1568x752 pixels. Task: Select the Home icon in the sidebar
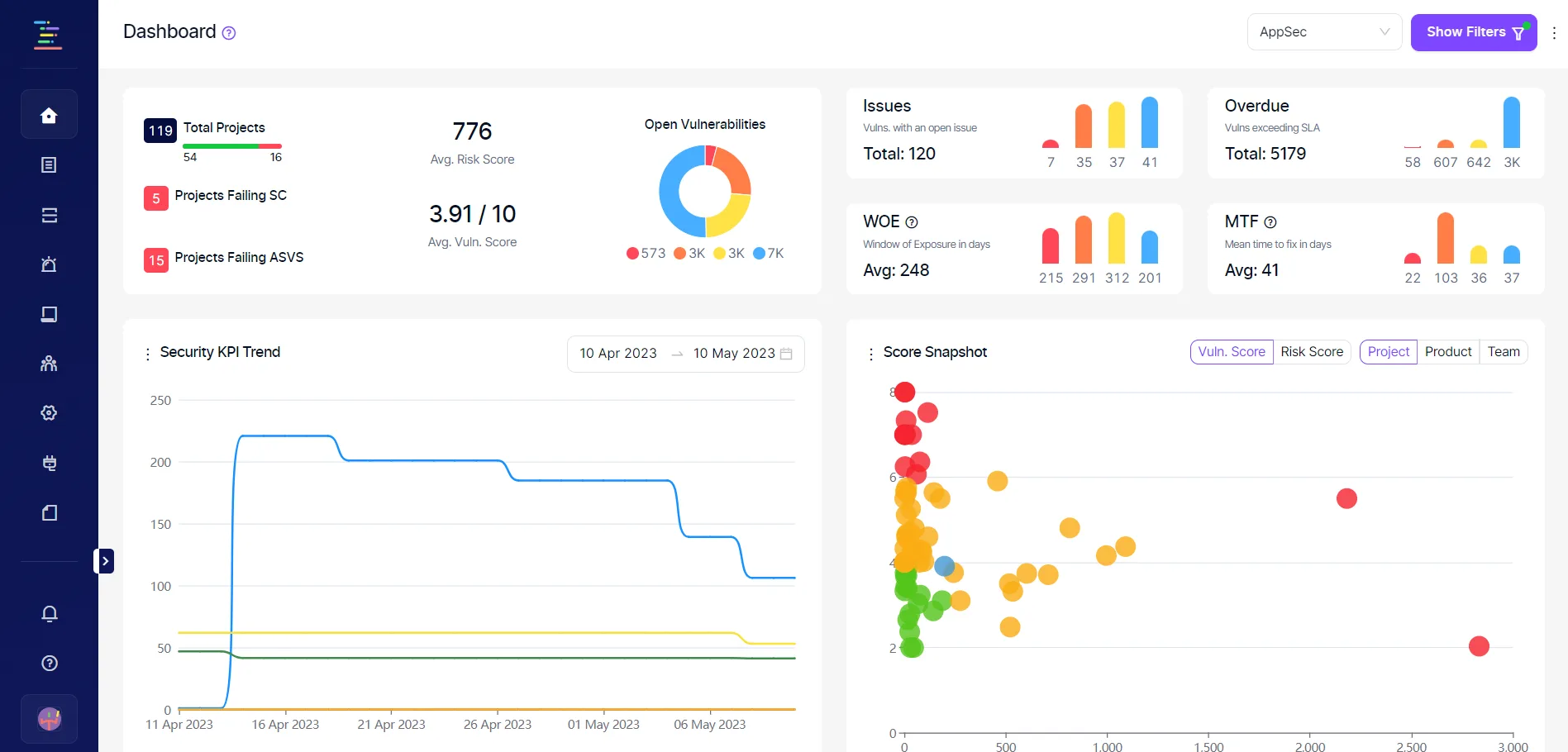pos(49,114)
